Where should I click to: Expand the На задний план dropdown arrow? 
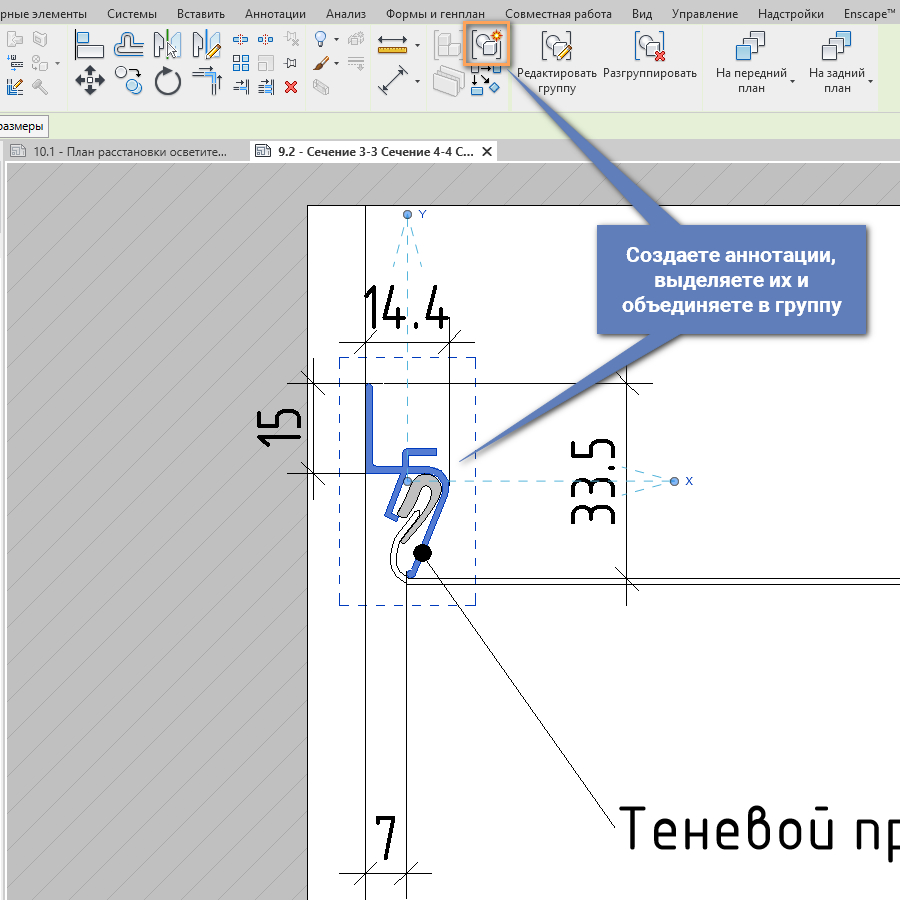click(x=871, y=81)
